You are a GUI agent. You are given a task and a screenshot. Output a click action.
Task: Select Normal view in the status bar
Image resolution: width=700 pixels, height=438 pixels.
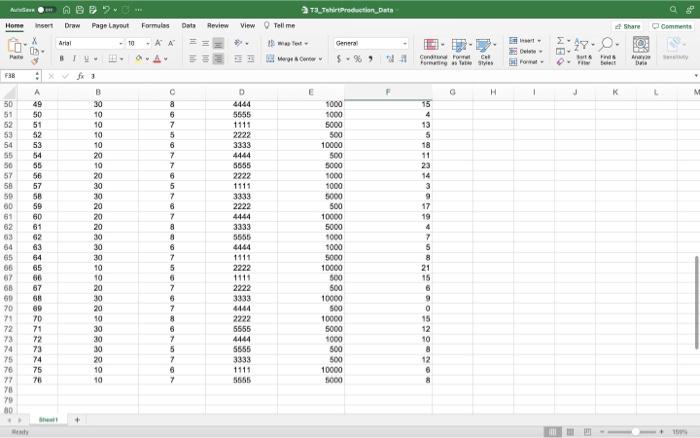click(553, 432)
